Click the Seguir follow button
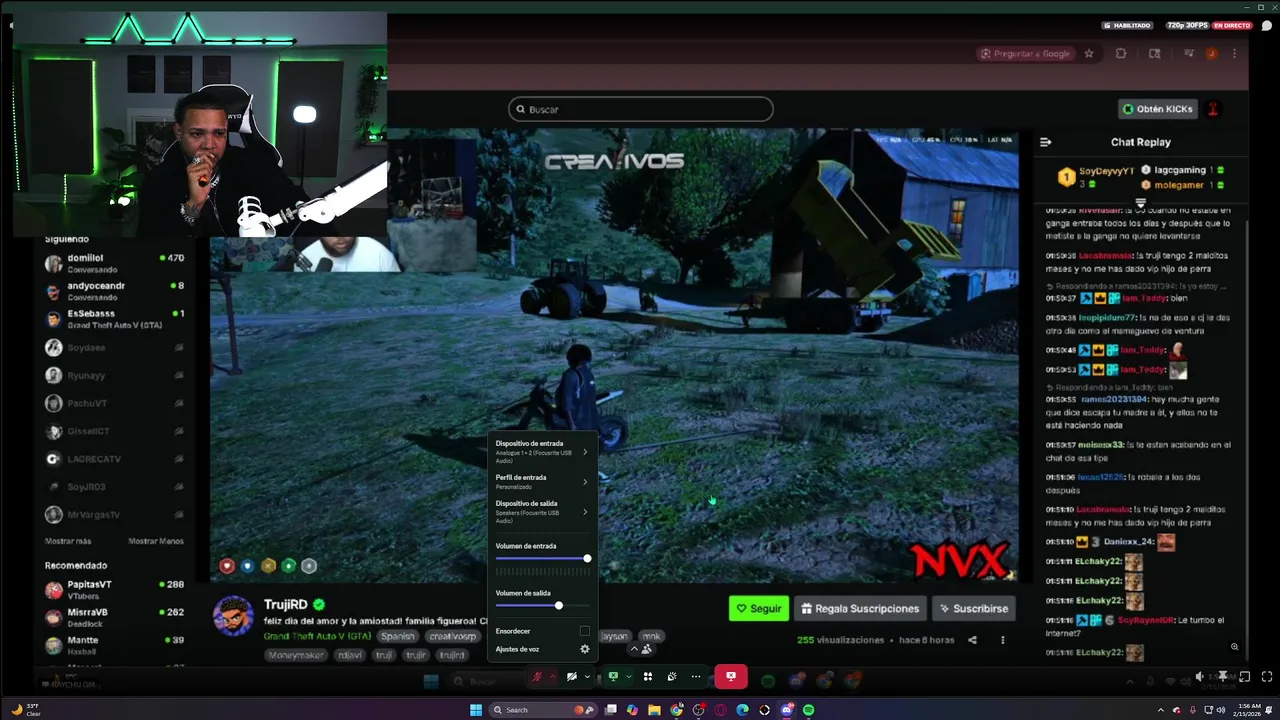This screenshot has height=720, width=1280. [759, 608]
